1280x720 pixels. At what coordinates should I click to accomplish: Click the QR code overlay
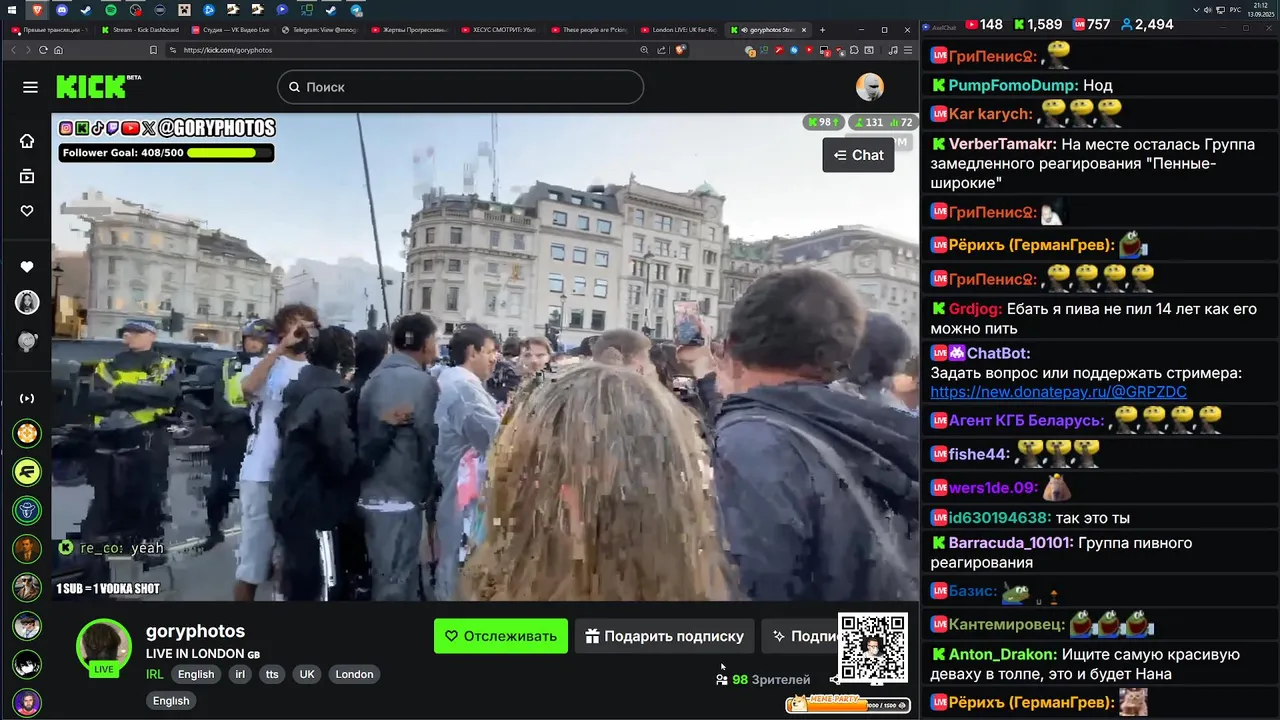(x=873, y=648)
